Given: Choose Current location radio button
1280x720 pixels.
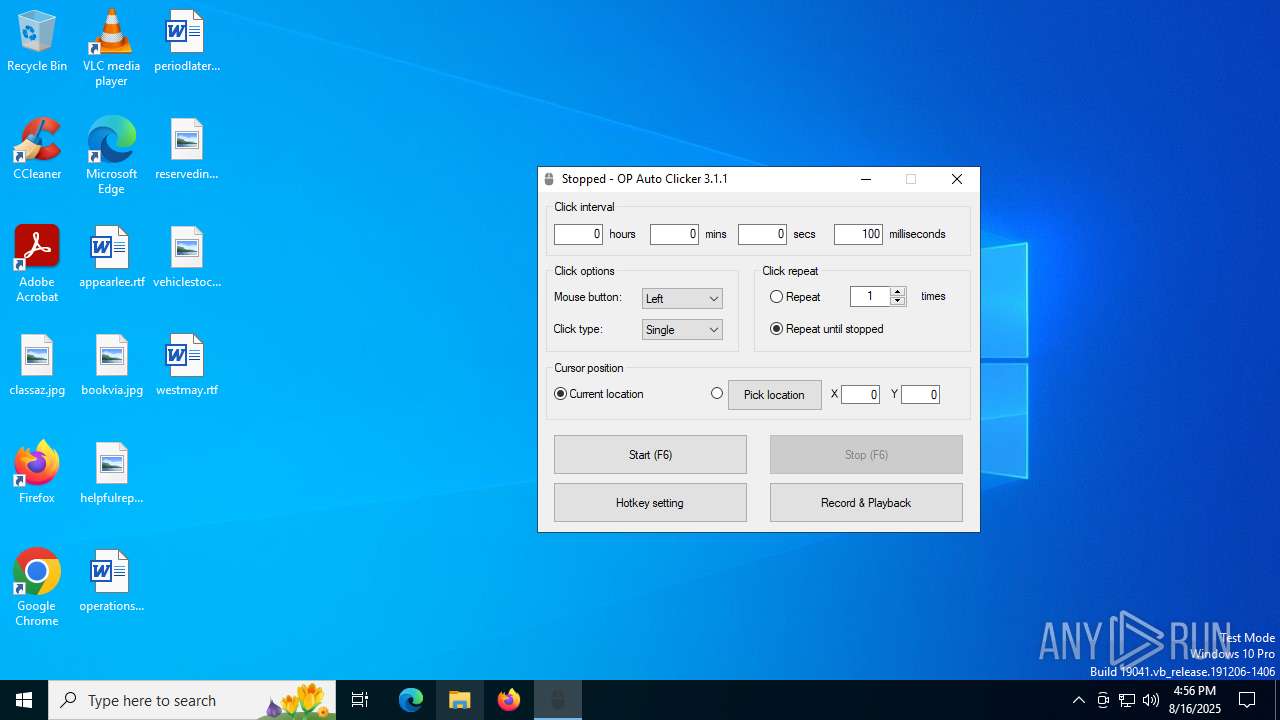Looking at the screenshot, I should coord(560,394).
